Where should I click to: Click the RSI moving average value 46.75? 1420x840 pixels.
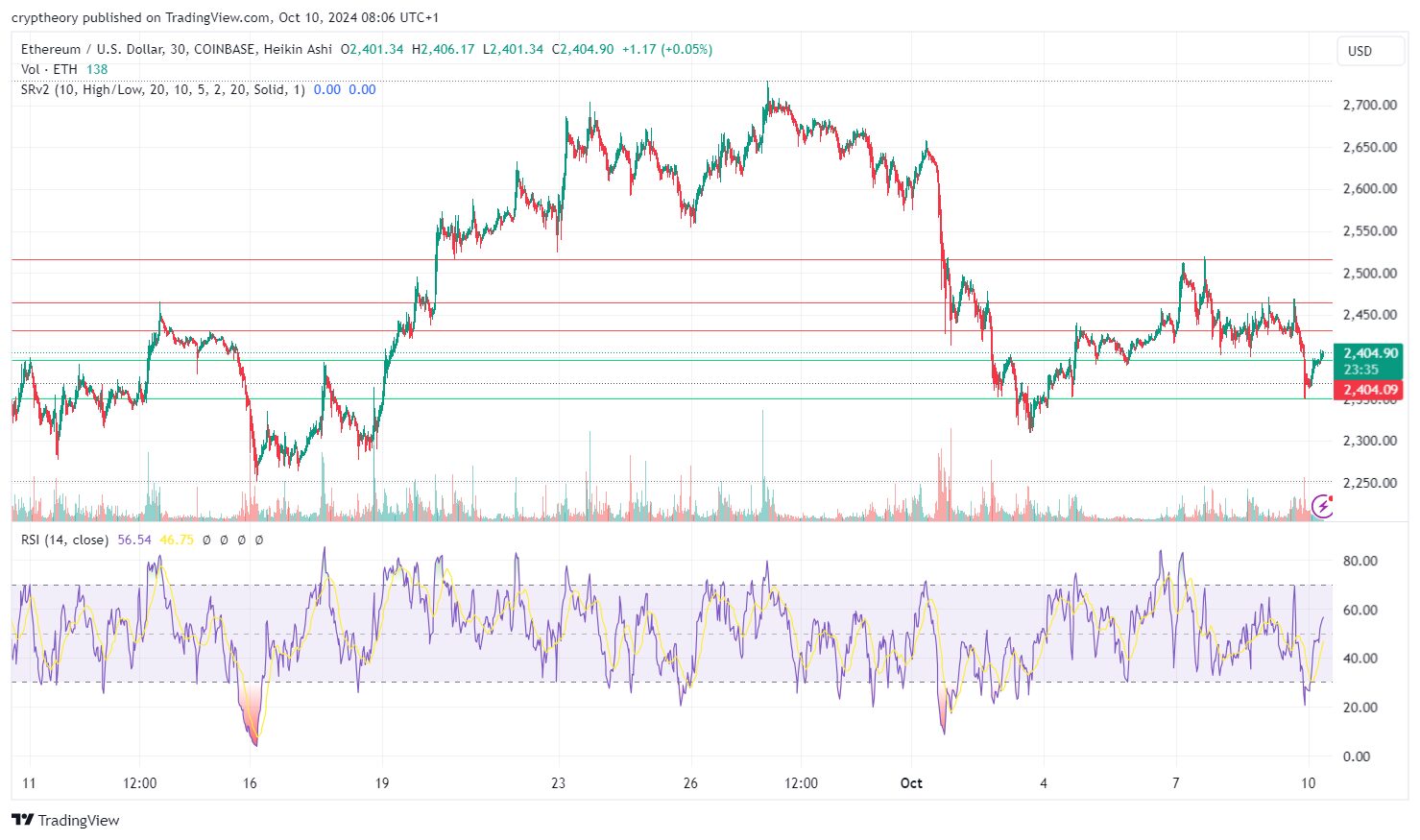coord(177,540)
